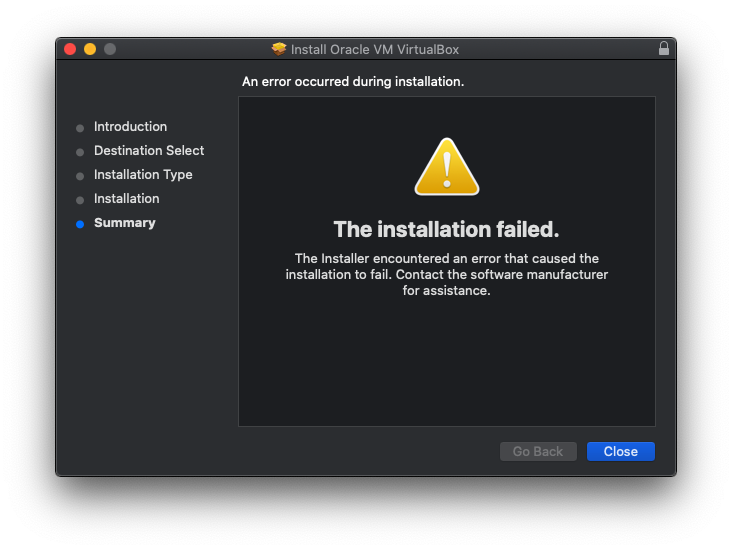
Task: Click the Installation step bullet
Action: 80,200
